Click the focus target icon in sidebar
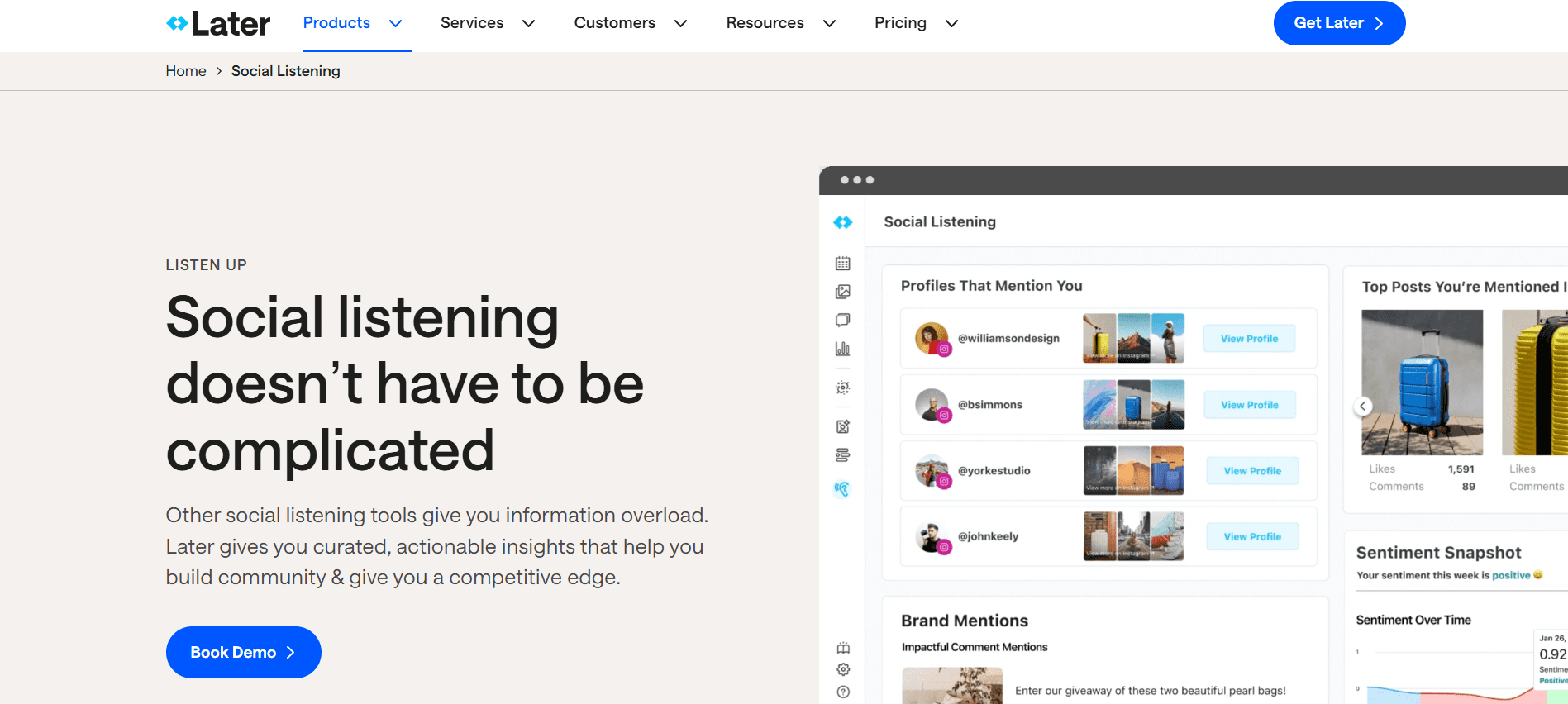 point(842,388)
